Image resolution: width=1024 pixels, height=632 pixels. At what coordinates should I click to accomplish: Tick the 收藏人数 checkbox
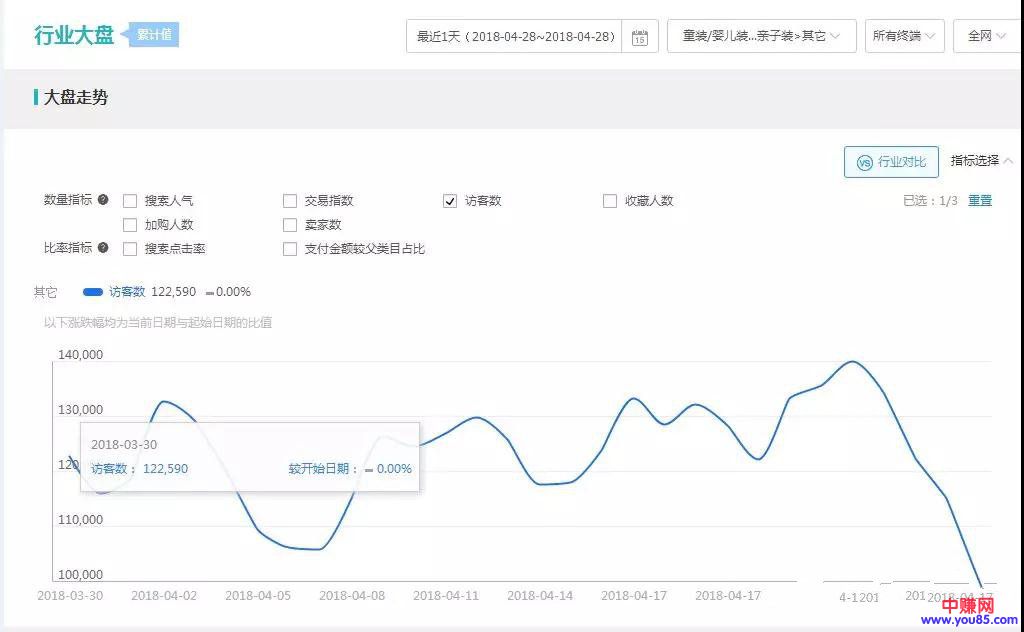point(610,201)
